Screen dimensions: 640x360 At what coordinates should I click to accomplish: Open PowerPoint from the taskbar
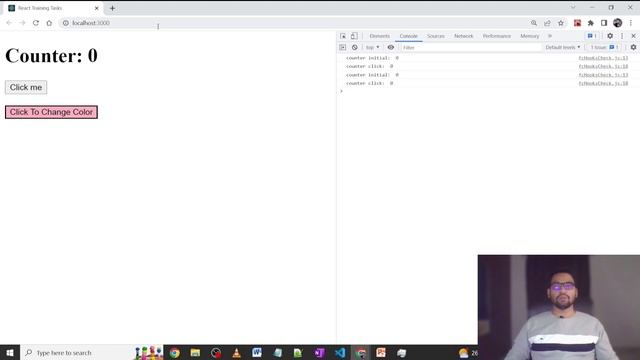[x=381, y=352]
